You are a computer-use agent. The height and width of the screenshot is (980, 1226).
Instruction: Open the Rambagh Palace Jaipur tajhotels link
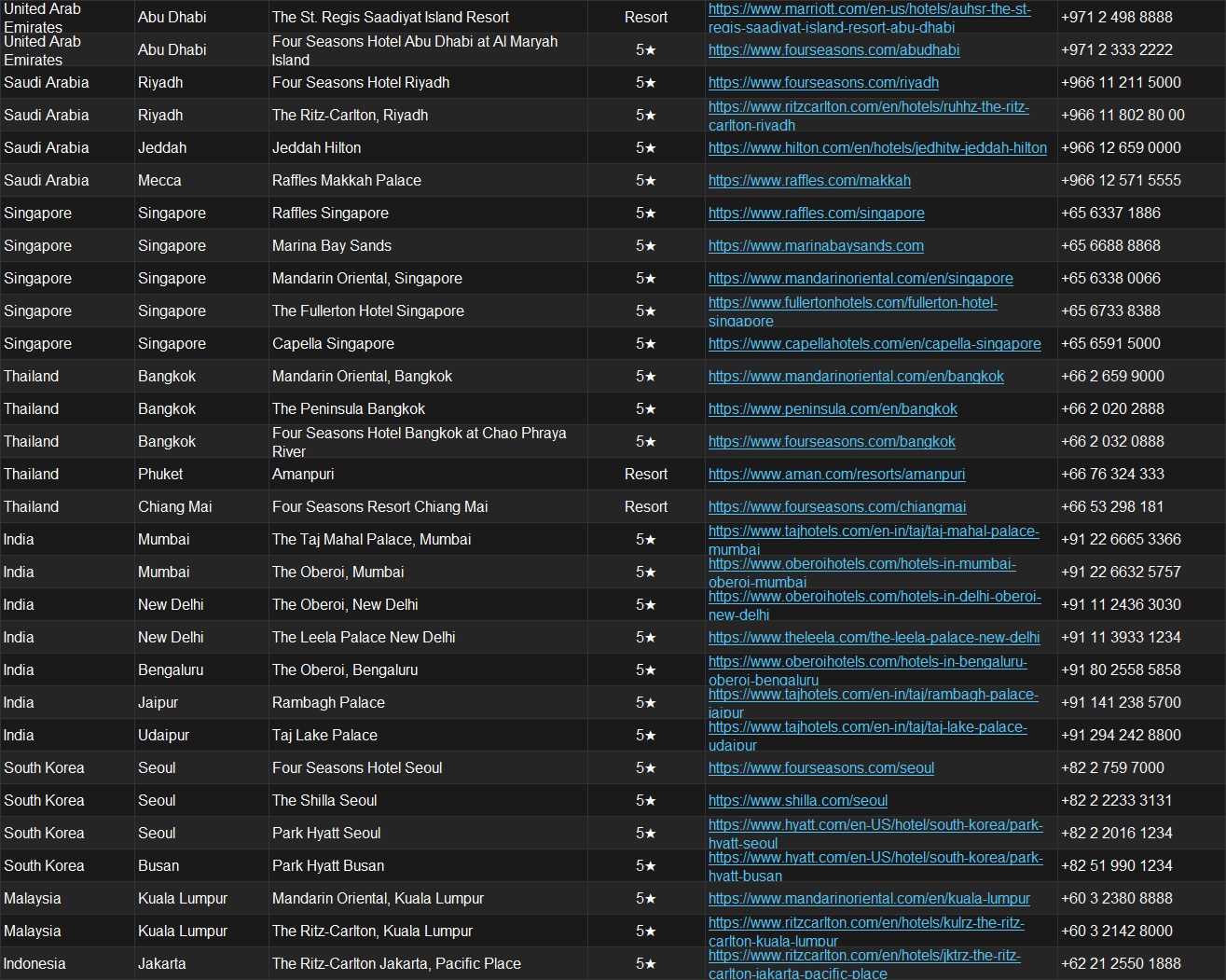click(873, 703)
